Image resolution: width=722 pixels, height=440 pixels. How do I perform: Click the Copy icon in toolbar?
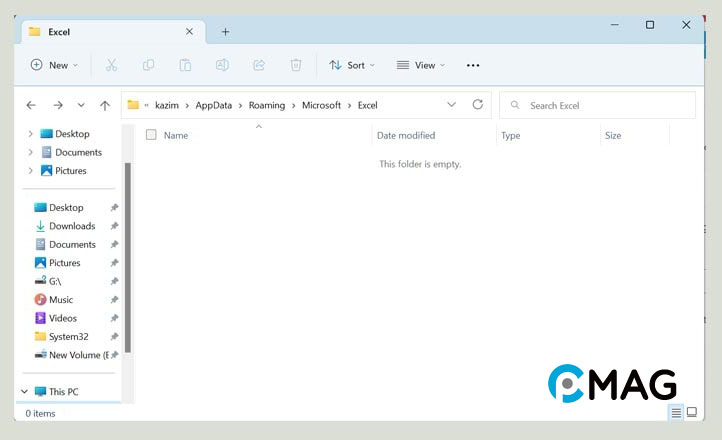(148, 65)
